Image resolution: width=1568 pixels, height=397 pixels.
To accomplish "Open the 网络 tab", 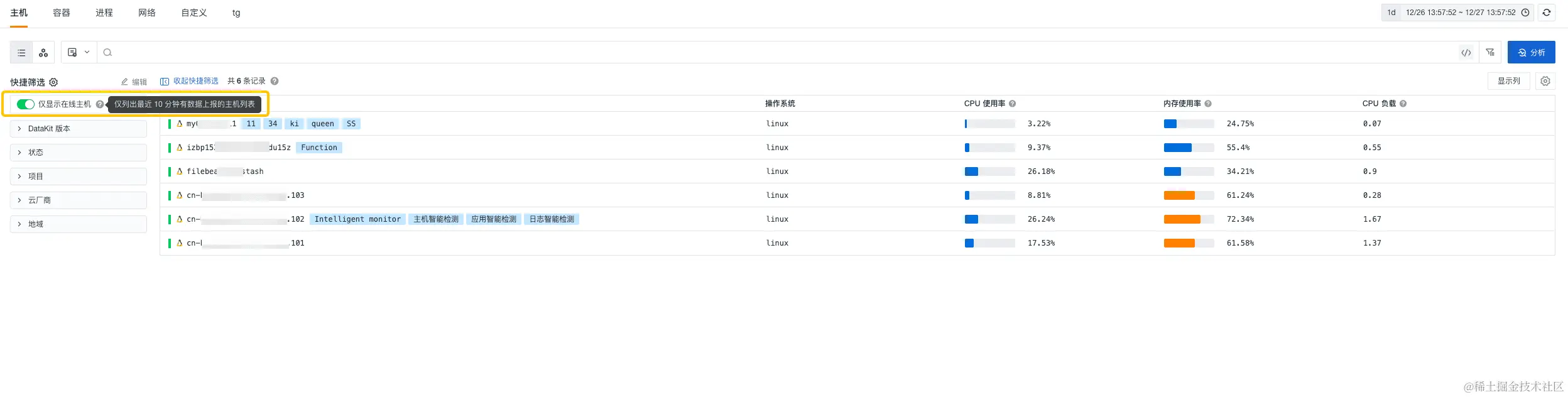I will (147, 13).
